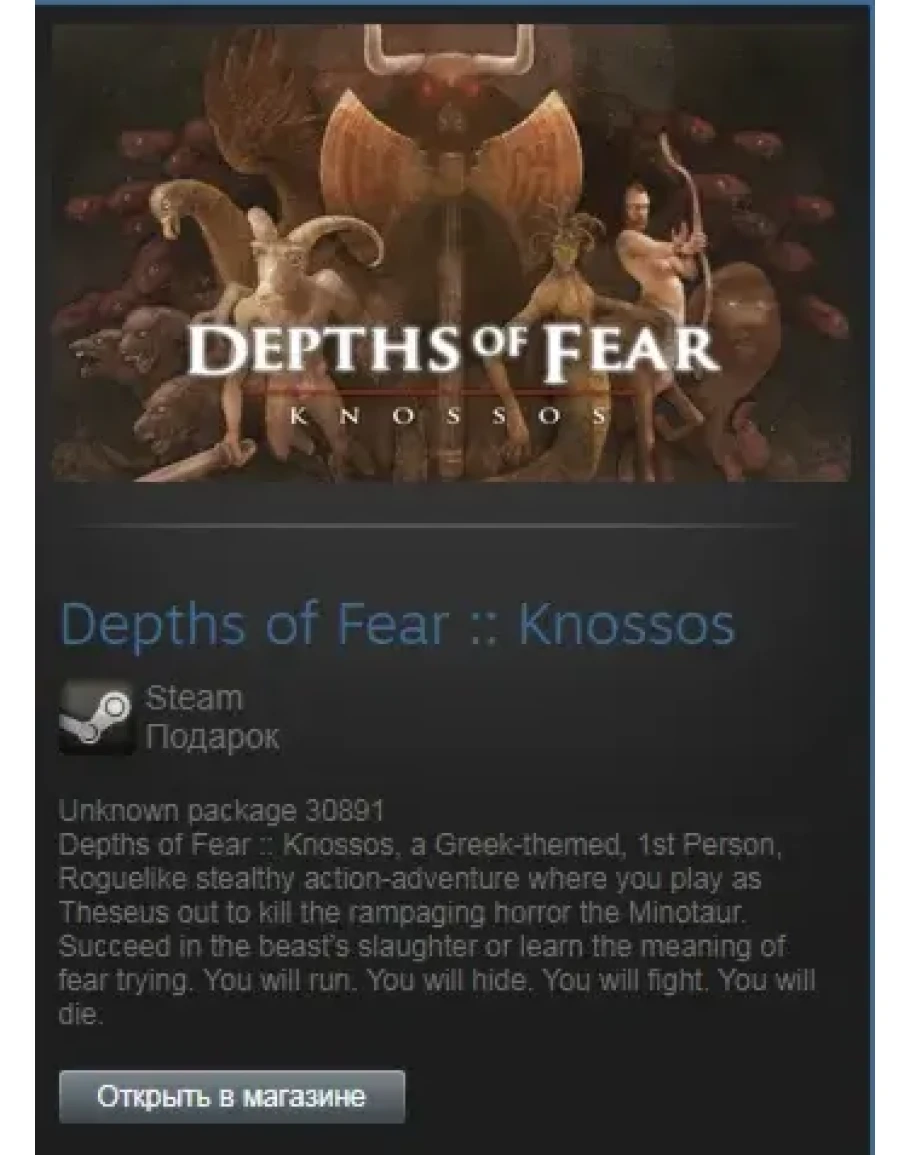Click the Depths of Fear banner image
This screenshot has width=910, height=1155.
pos(451,253)
